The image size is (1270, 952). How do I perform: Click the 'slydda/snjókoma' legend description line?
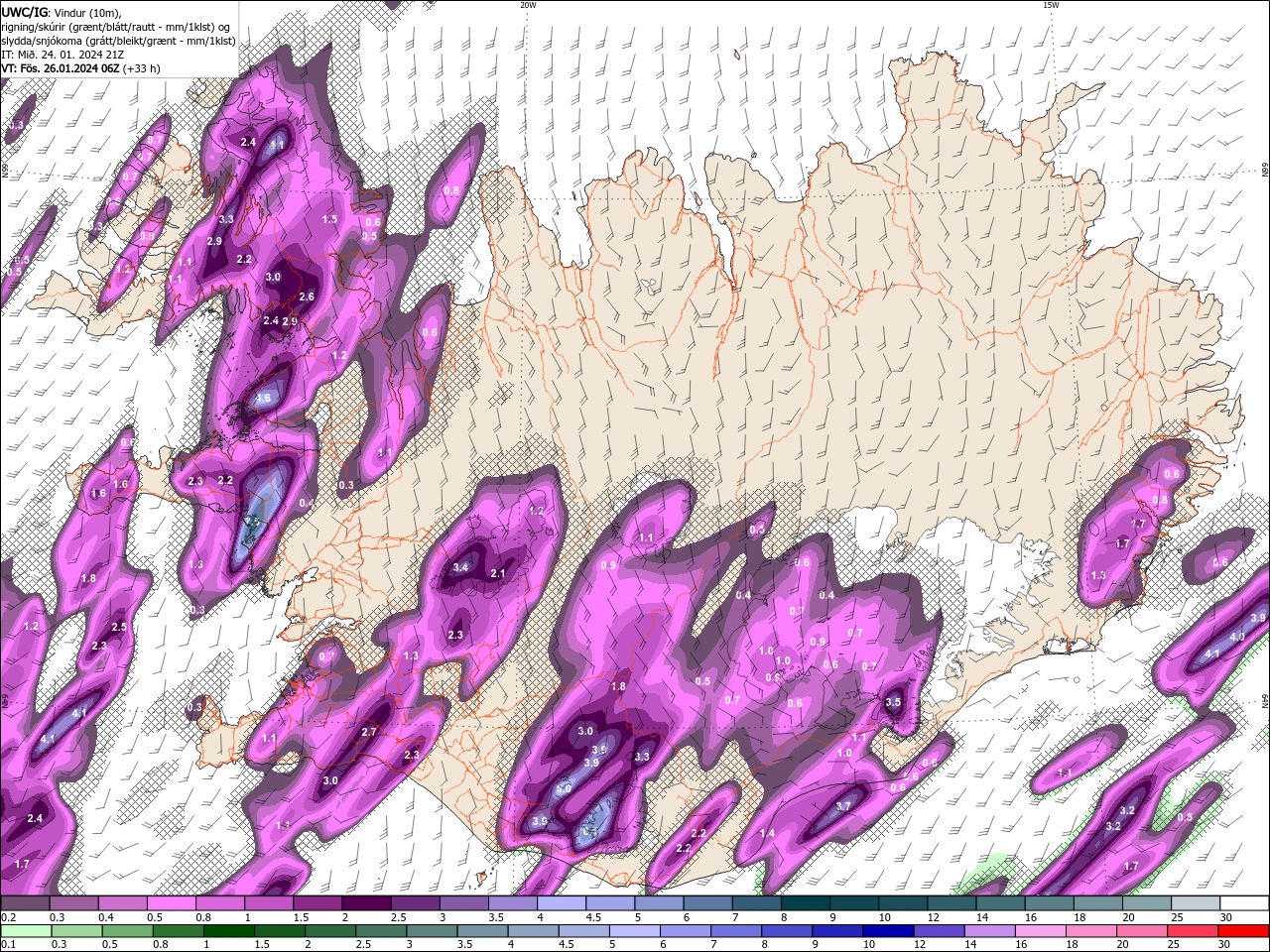(x=118, y=41)
